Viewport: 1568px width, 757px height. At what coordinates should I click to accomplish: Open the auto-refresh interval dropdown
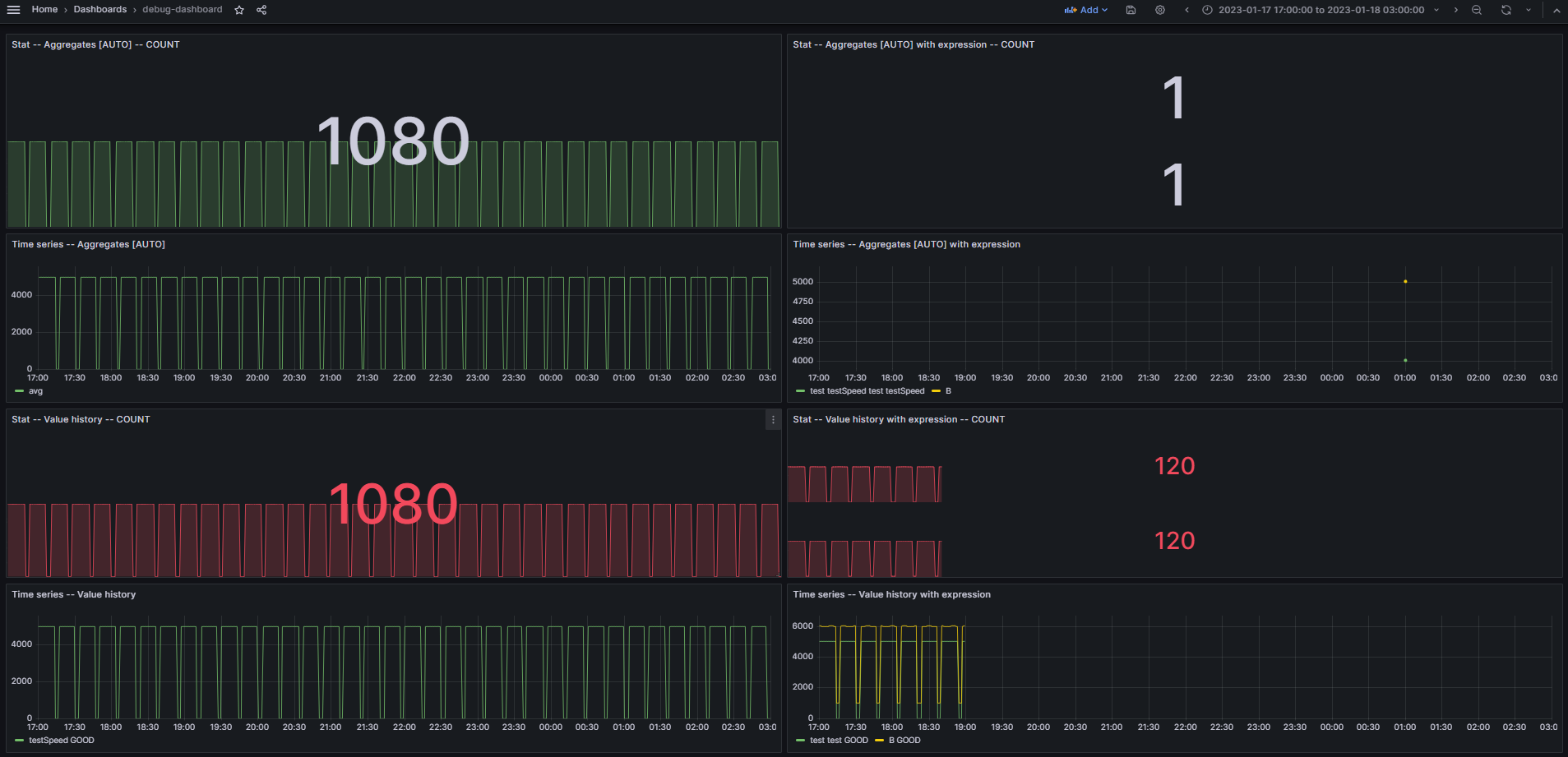click(1529, 10)
